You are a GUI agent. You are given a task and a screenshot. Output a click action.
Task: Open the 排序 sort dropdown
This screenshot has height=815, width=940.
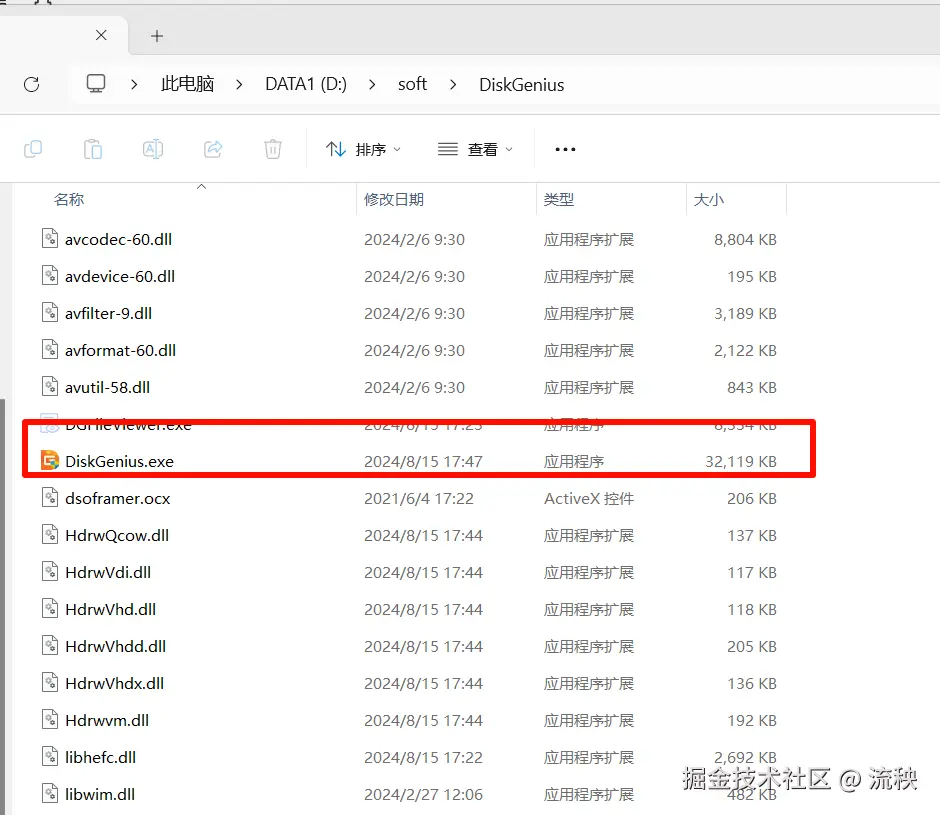363,149
